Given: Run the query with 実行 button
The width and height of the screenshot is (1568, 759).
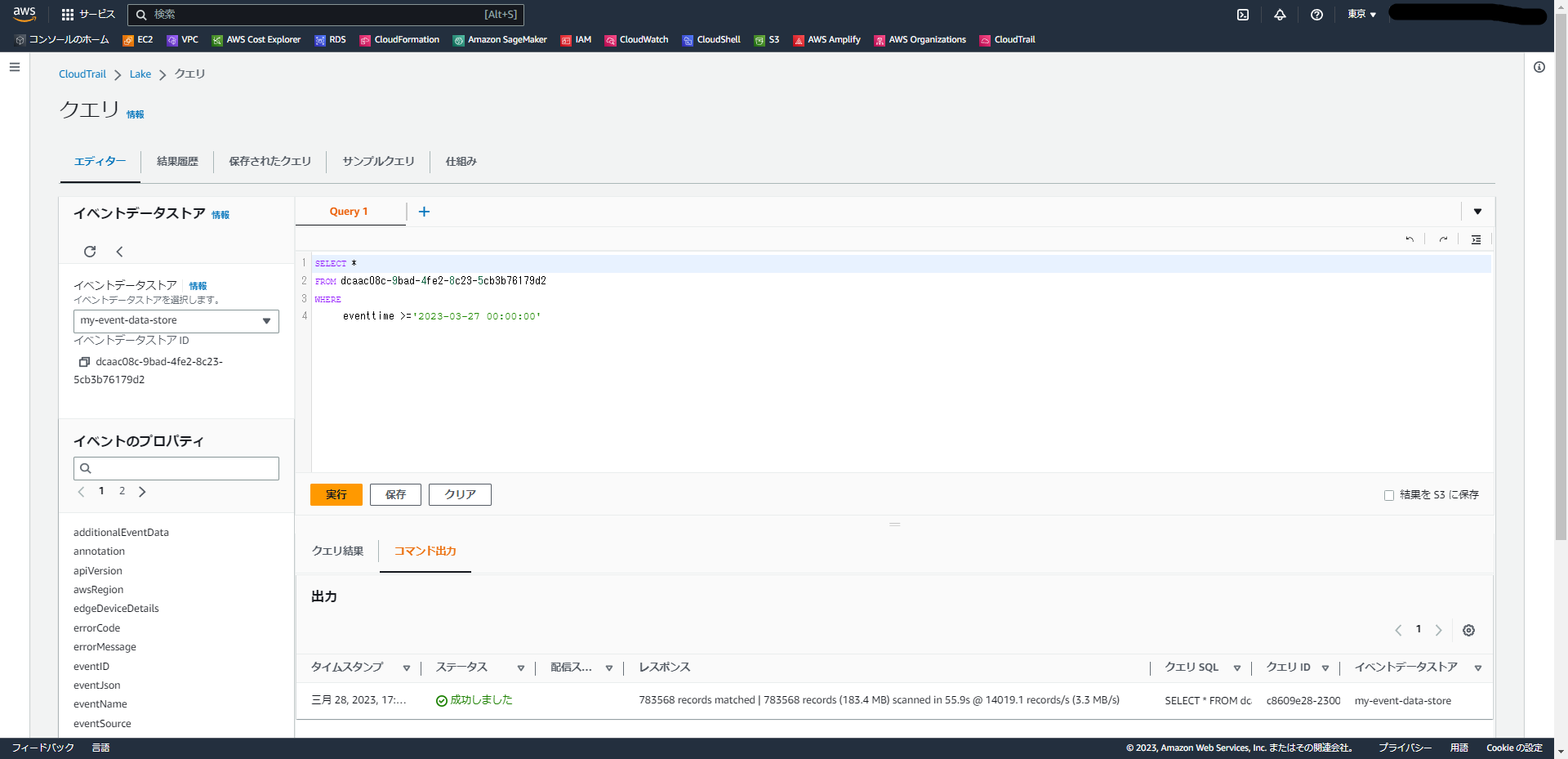Looking at the screenshot, I should coord(336,495).
